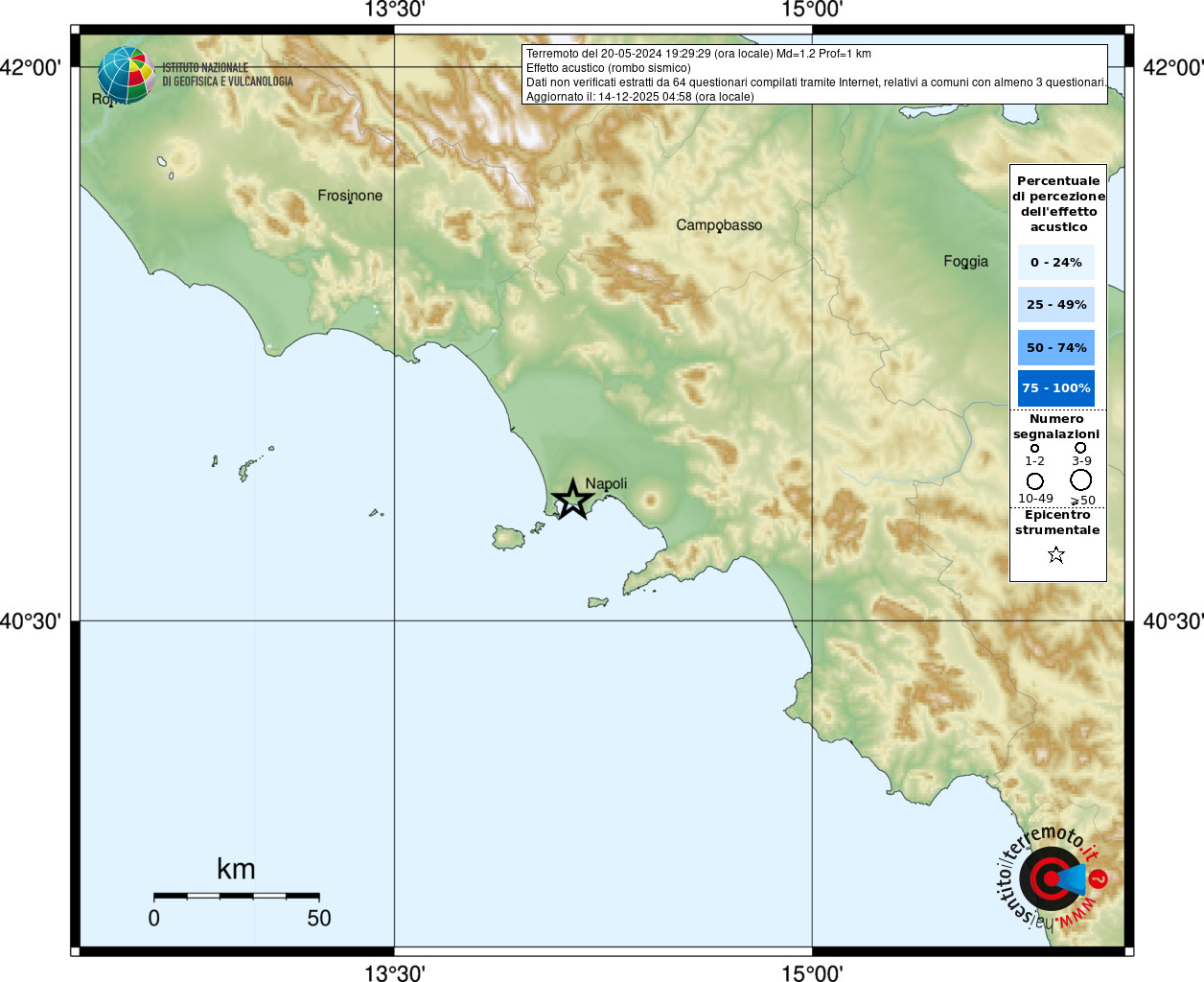Click the 1-2 reports circle in the legend
Viewport: 1204px width, 982px height.
pyautogui.click(x=1034, y=448)
